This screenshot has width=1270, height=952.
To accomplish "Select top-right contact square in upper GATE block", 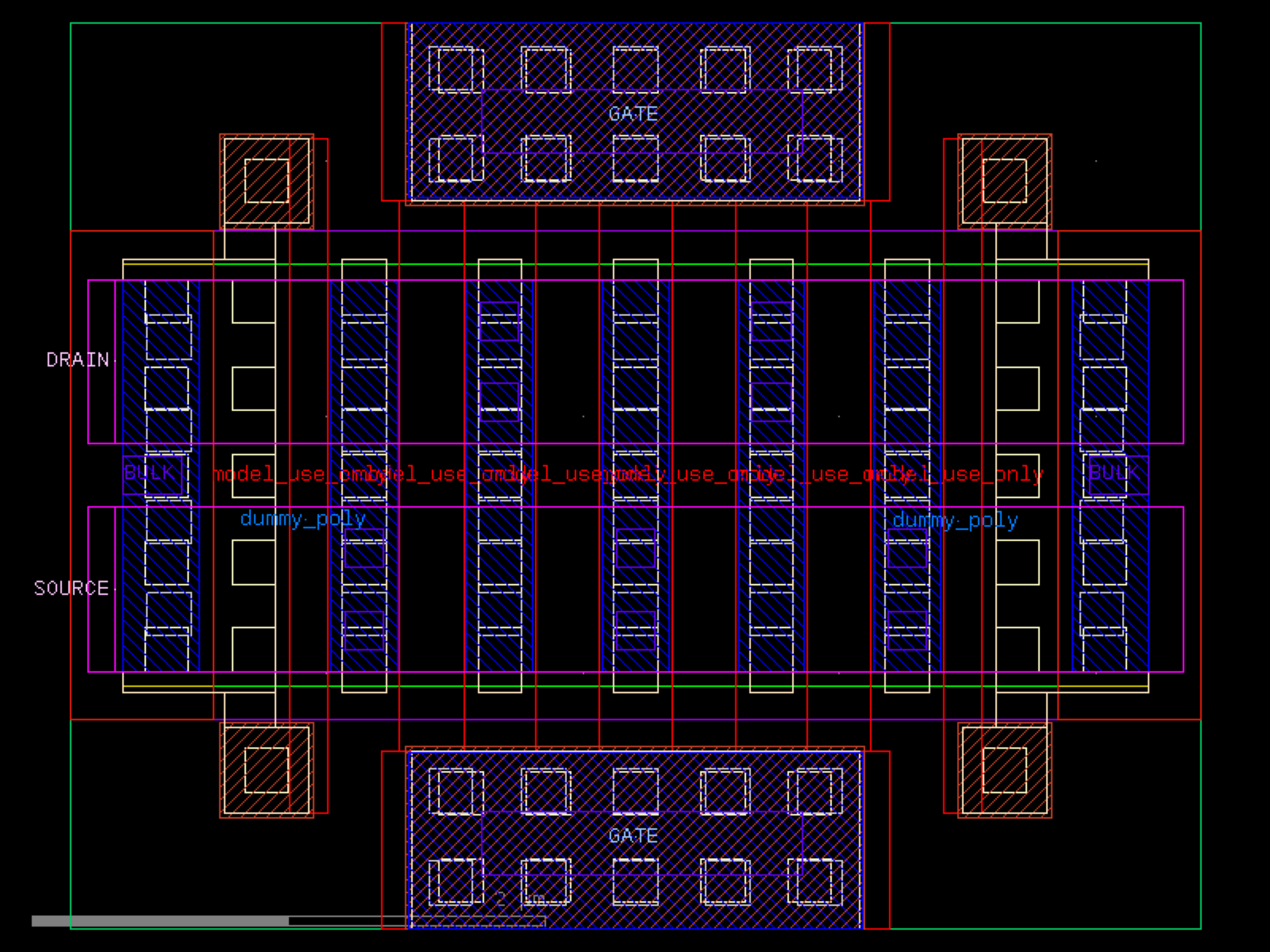I will coord(815,69).
